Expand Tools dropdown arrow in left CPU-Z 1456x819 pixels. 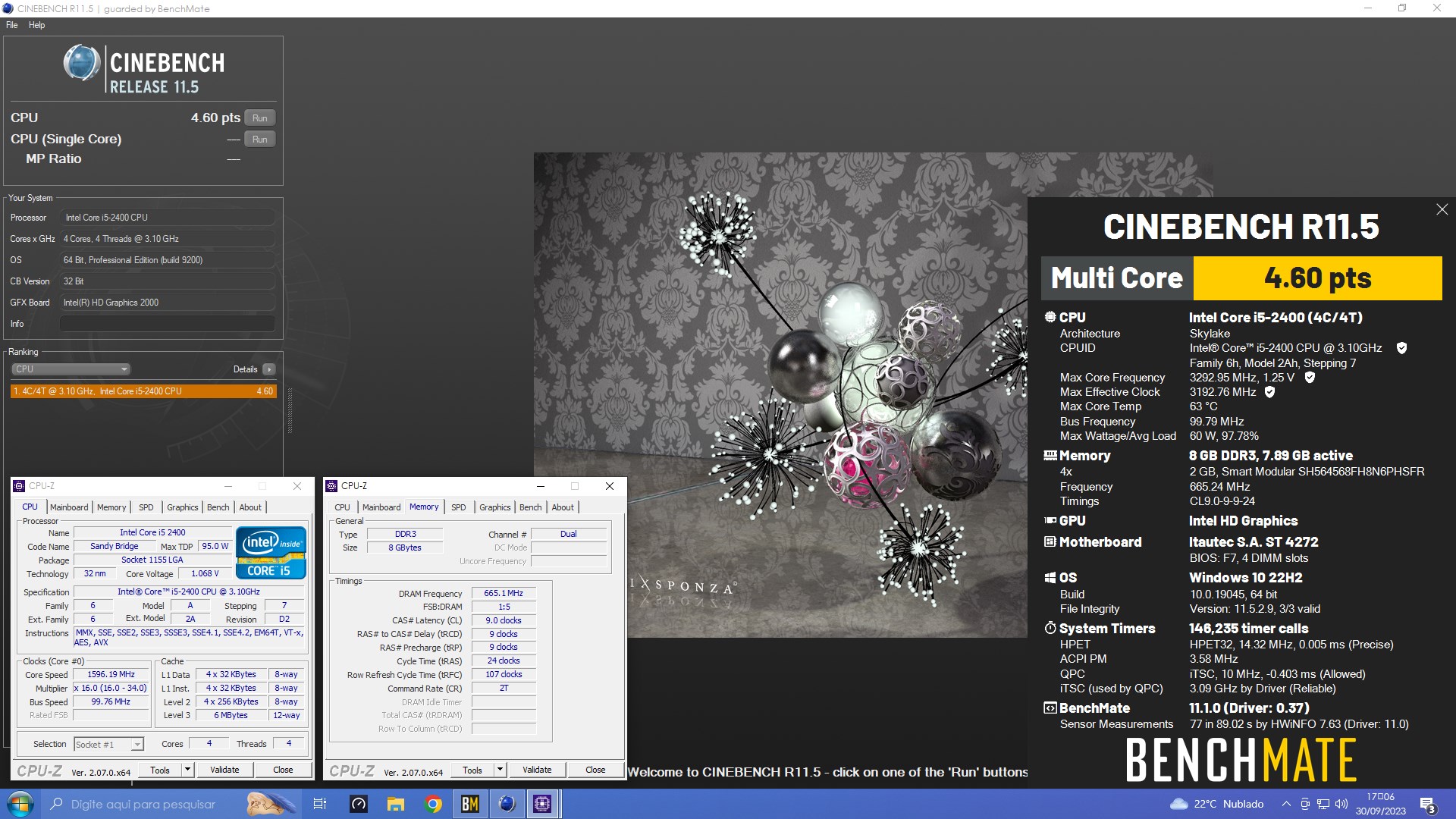(187, 770)
